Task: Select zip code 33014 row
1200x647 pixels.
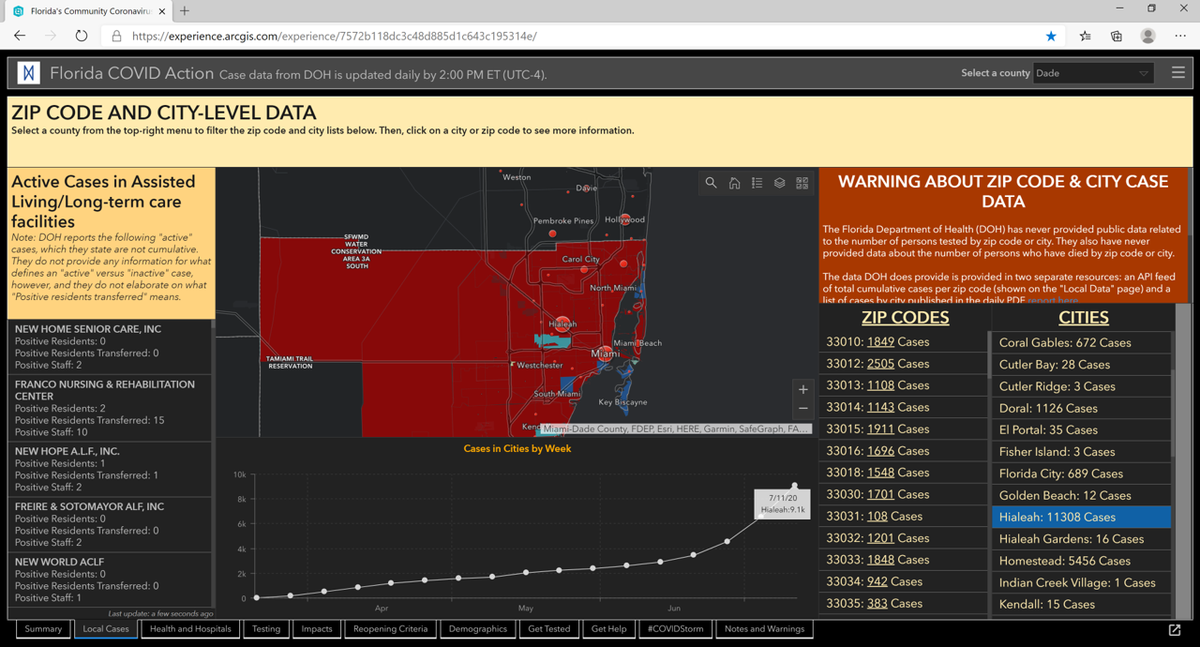Action: point(903,407)
